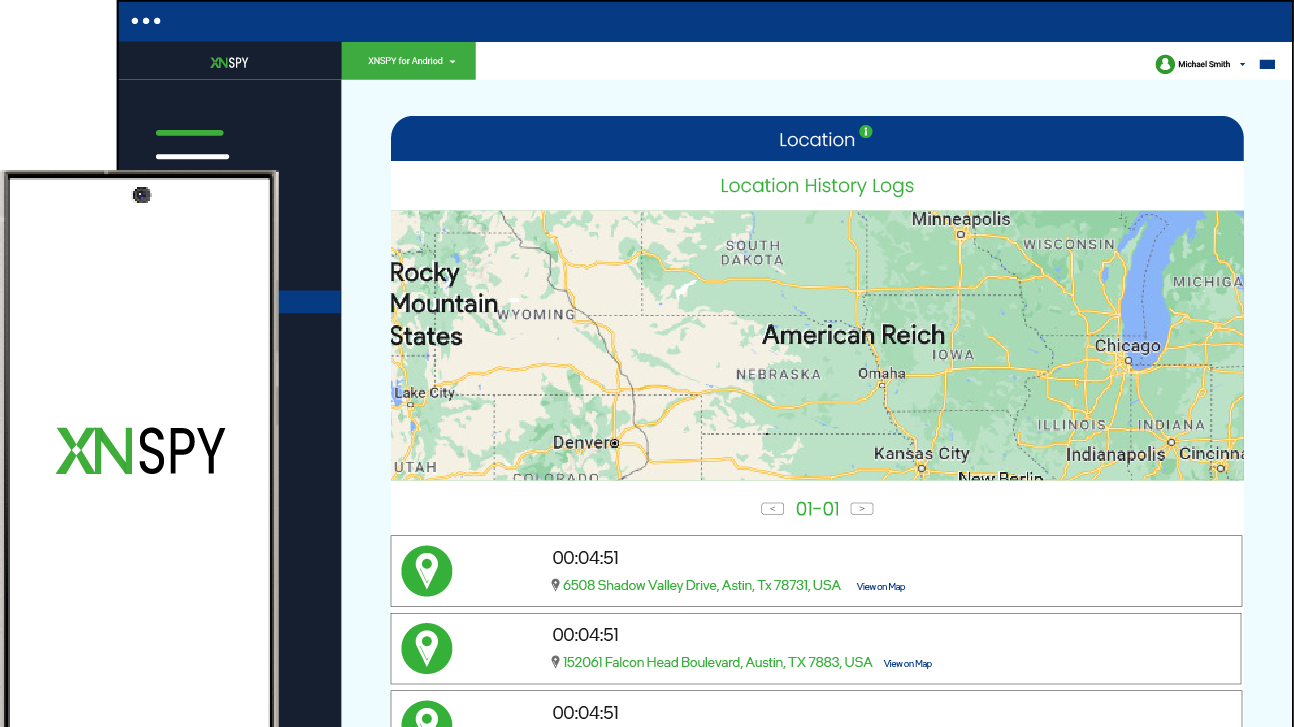
Task: Open View on Map for Shadow Valley Drive
Action: [x=880, y=587]
